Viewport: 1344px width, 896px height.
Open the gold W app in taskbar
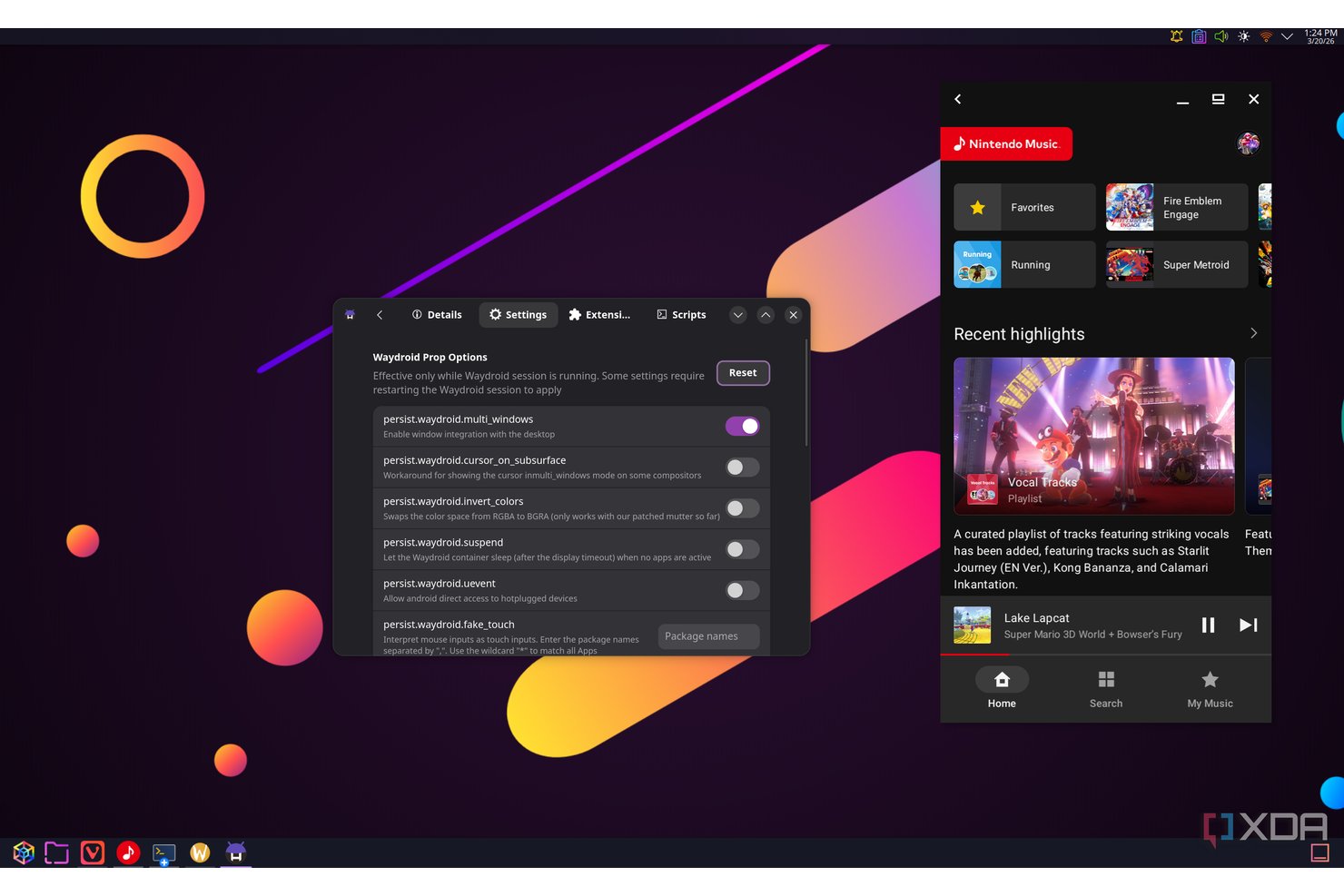(200, 852)
